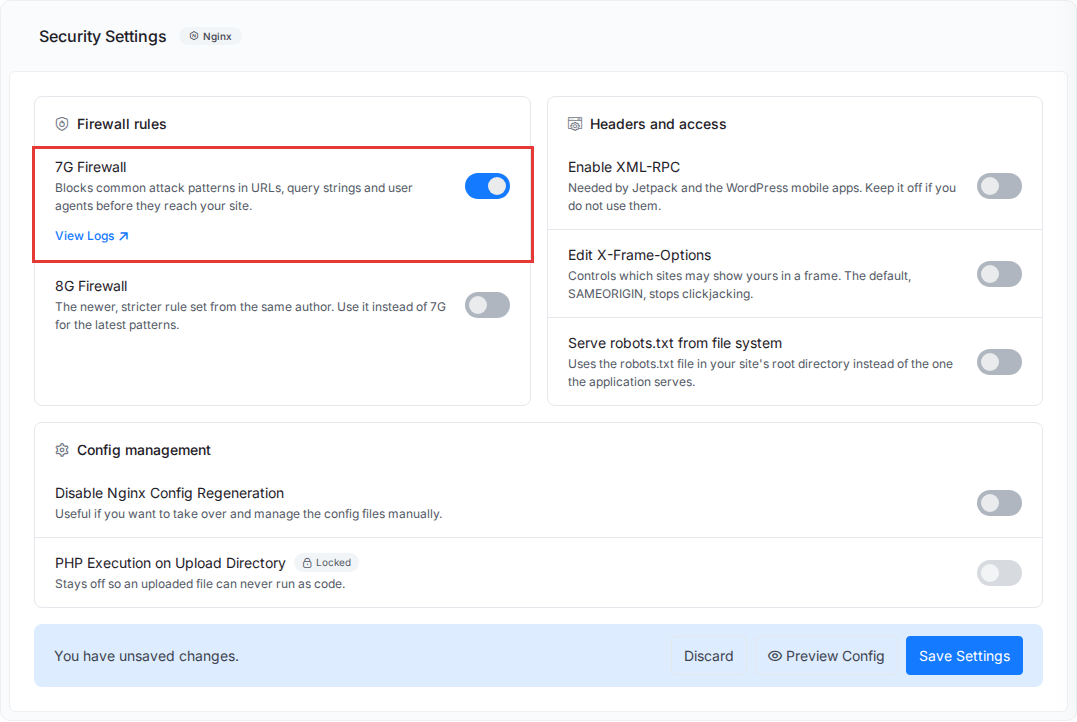Viewport: 1077px width, 722px height.
Task: Toggle Disable Nginx Config Regeneration
Action: coord(999,504)
